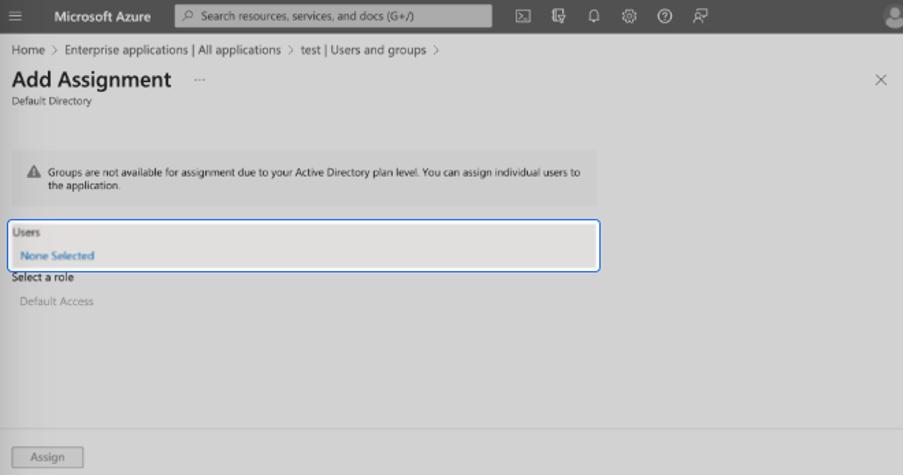Open the user account avatar menu

point(893,16)
